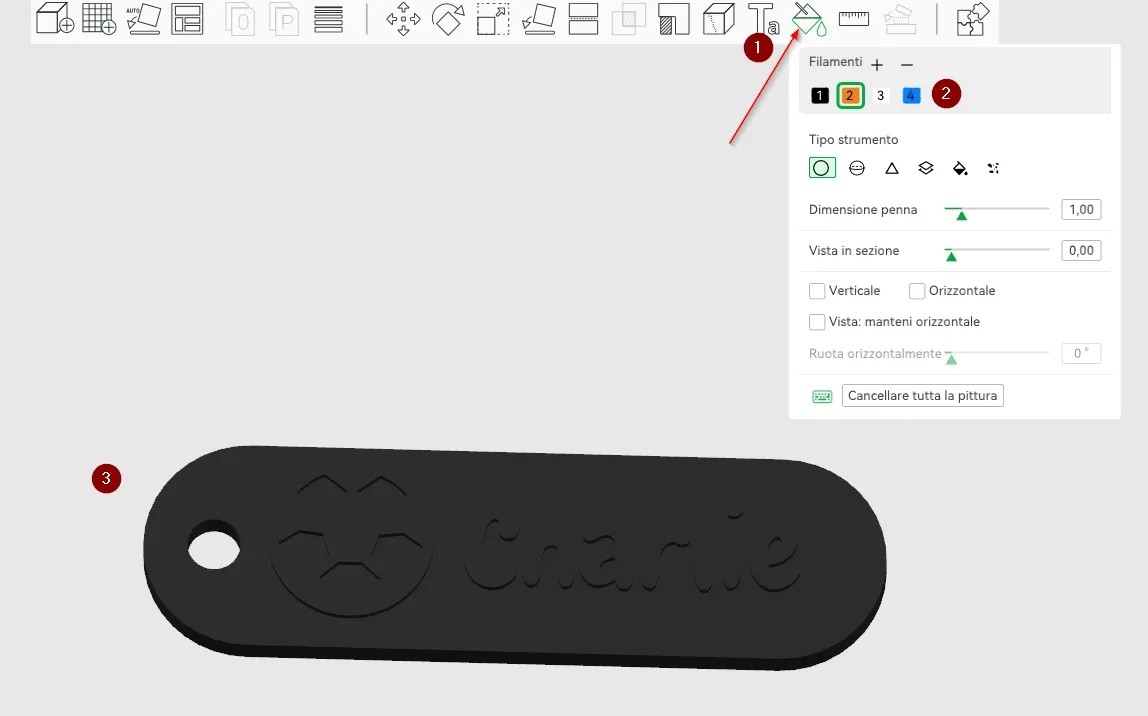Enable the Verticale checkbox

tap(816, 290)
